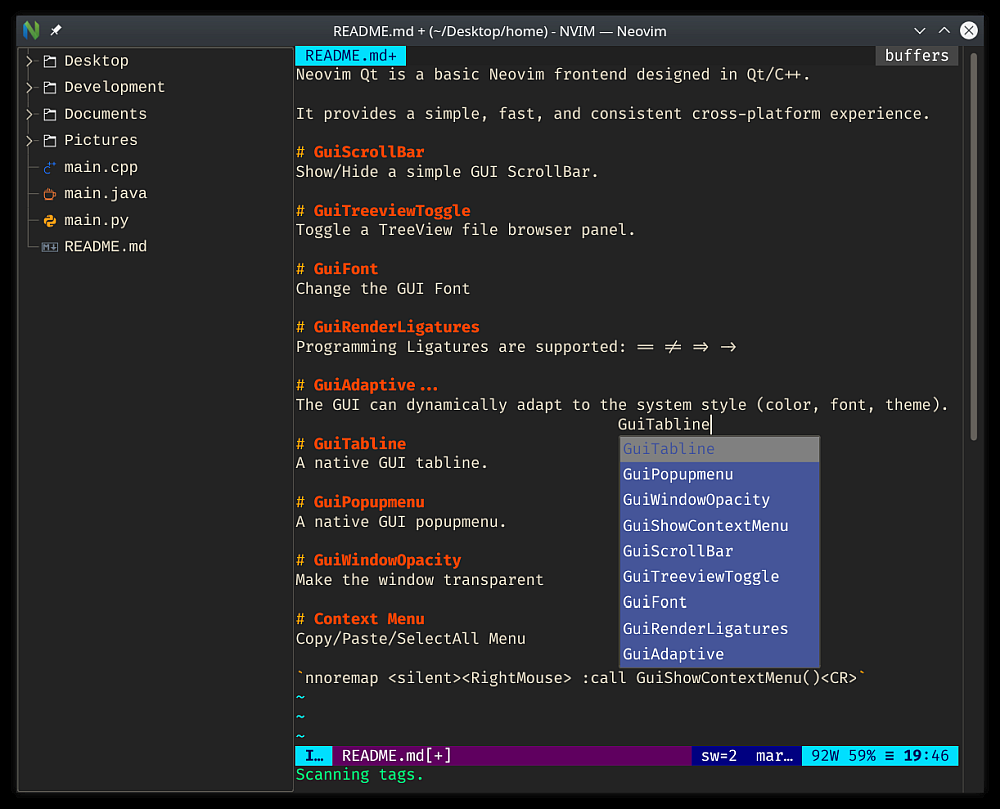Choose GuiAdaptive in completion popup
The height and width of the screenshot is (809, 1000).
719,654
